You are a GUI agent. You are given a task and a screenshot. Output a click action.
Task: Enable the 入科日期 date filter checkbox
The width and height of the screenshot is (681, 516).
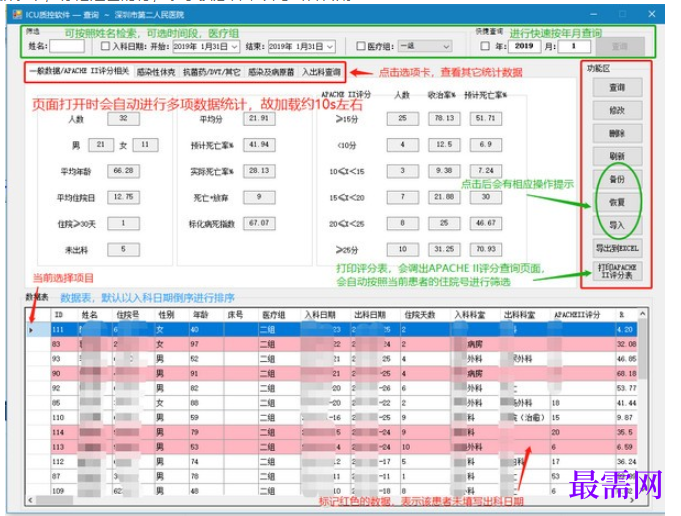point(105,46)
